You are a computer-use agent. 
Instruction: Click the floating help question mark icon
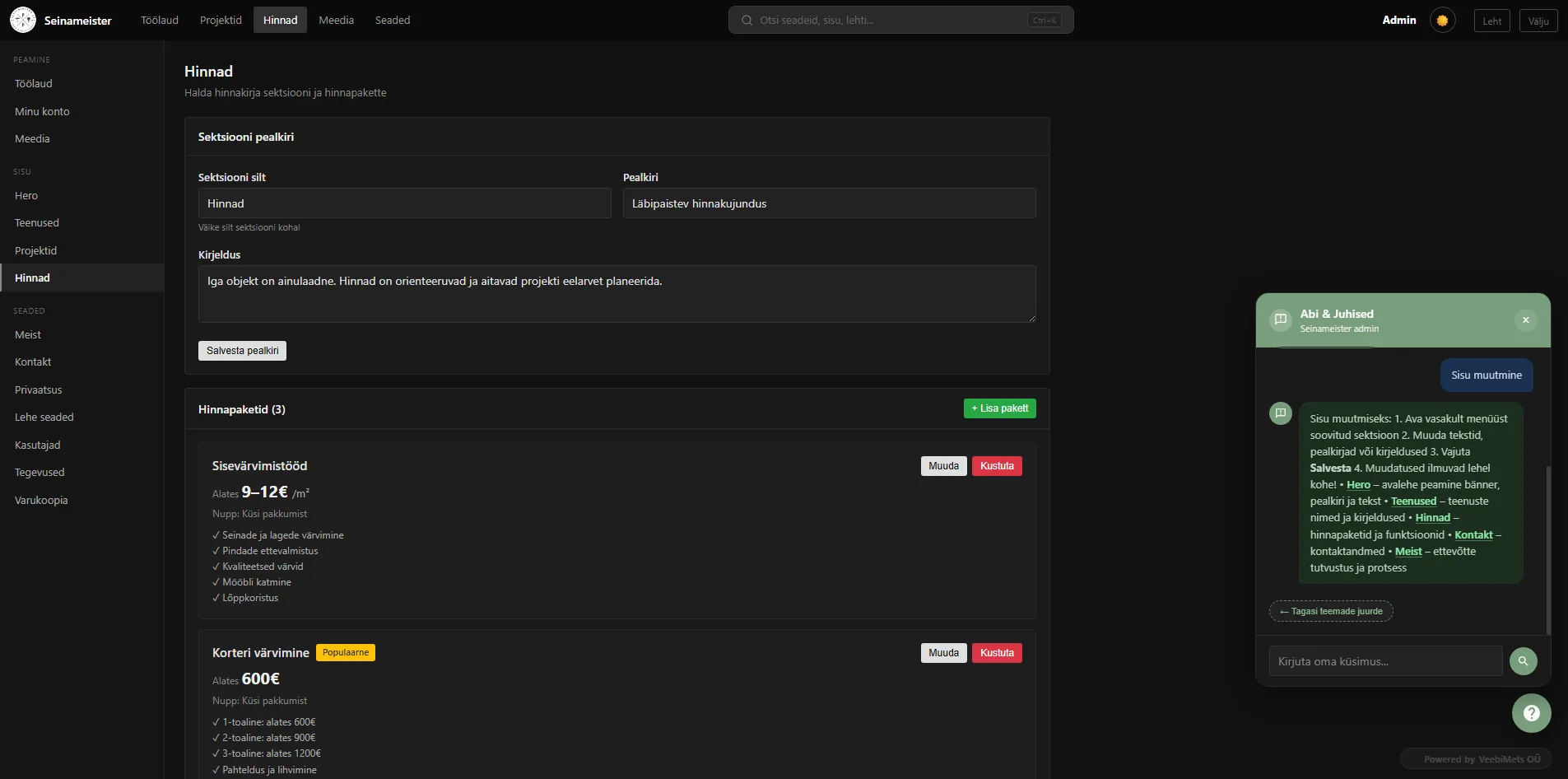1531,713
